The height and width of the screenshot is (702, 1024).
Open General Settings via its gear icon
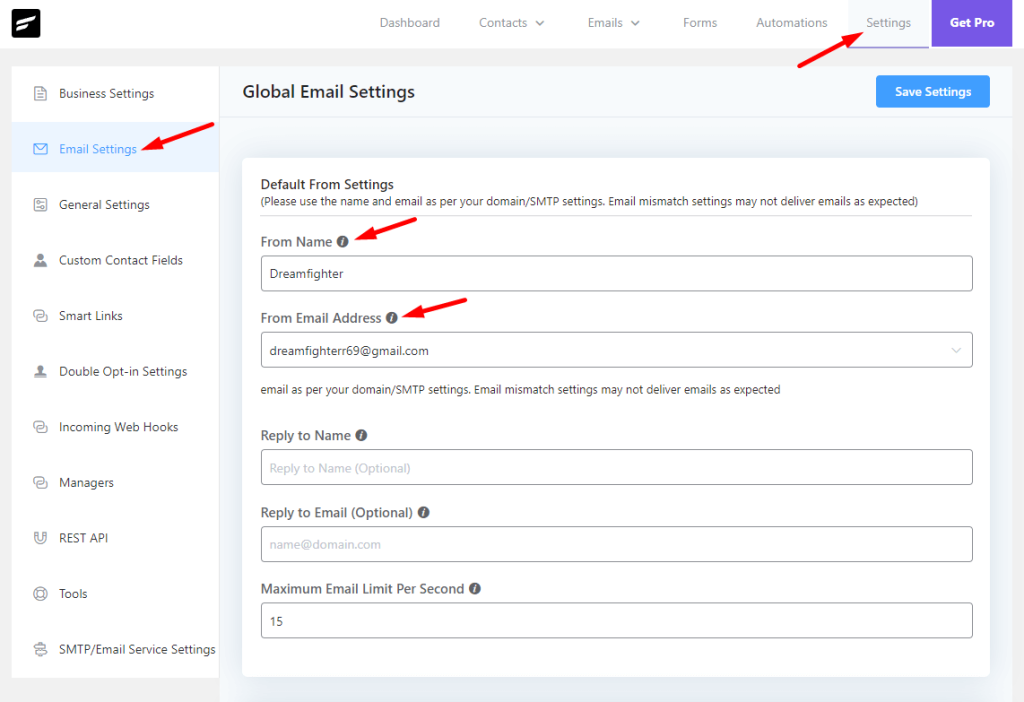coord(41,204)
